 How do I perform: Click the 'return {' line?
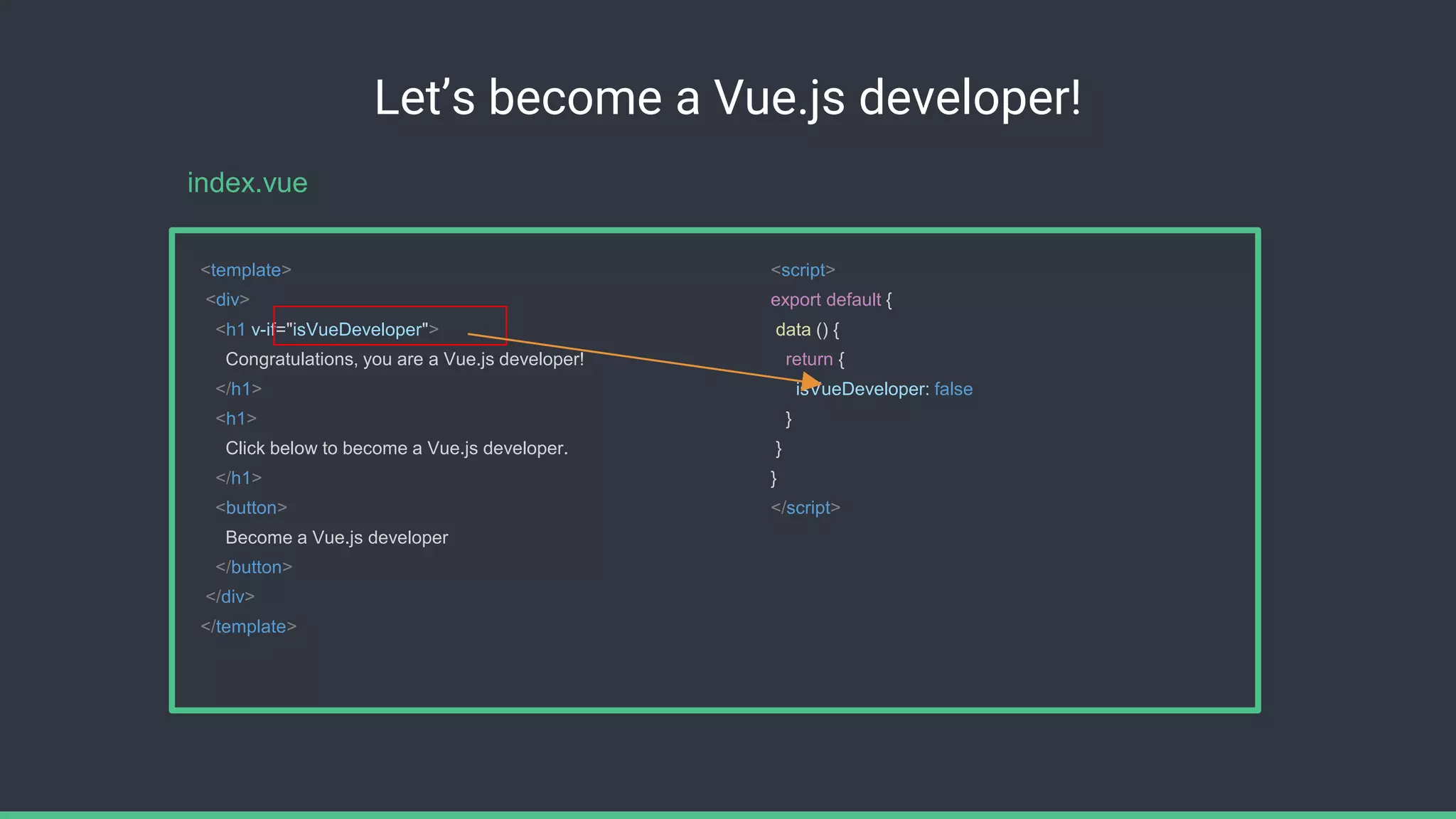click(815, 360)
